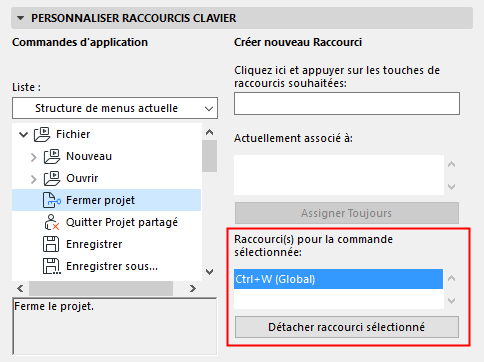Click the Enregistrer floppy disk icon
The width and height of the screenshot is (484, 362).
click(51, 244)
